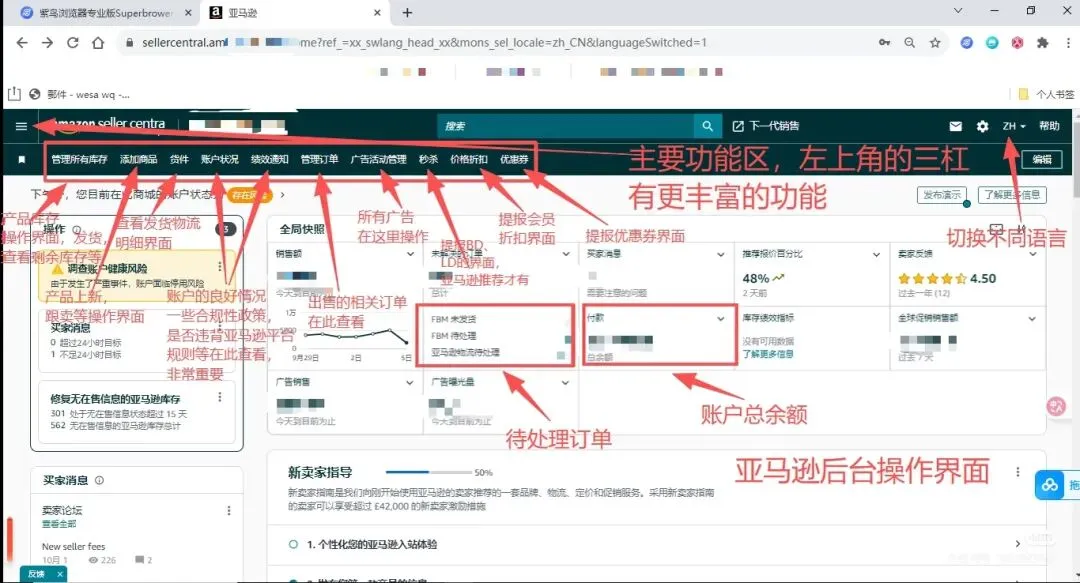Click the 了解更多信息 button near 发布演示
The height and width of the screenshot is (583, 1080).
pos(1012,195)
